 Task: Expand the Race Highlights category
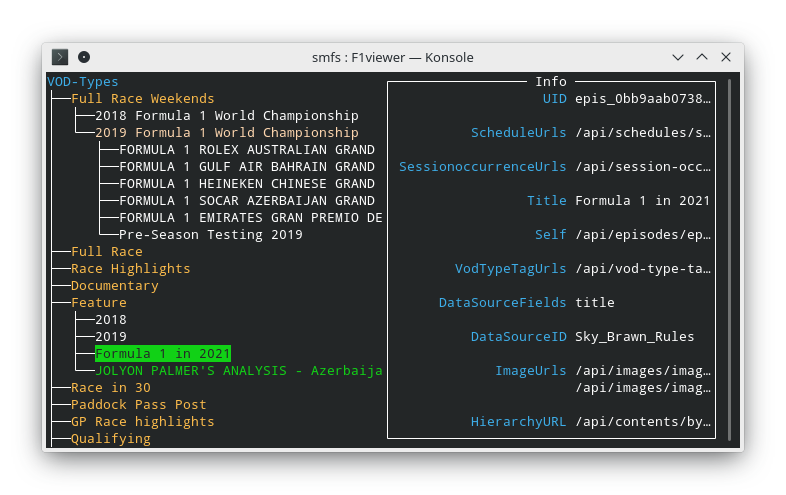130,269
